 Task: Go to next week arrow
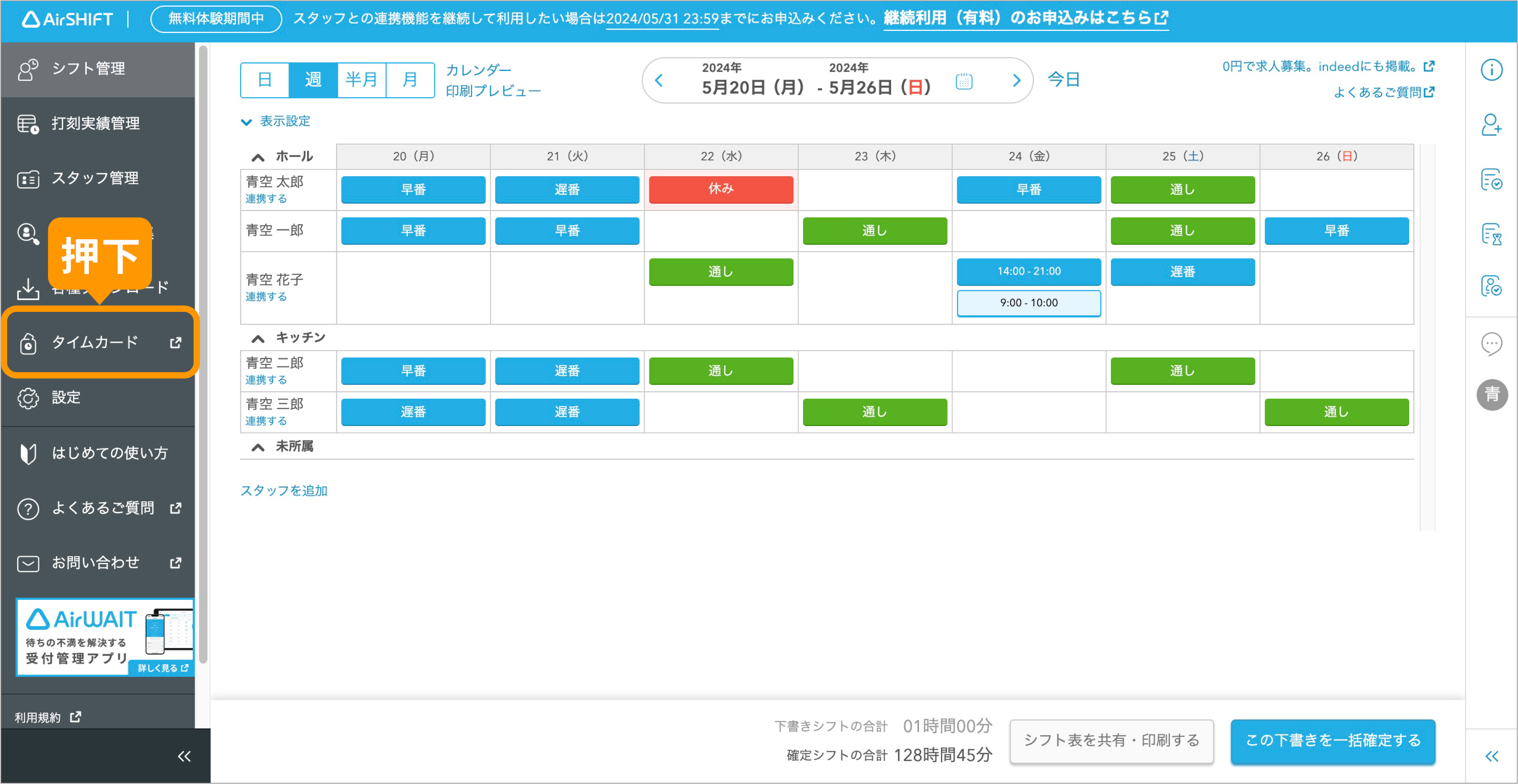pos(1016,81)
